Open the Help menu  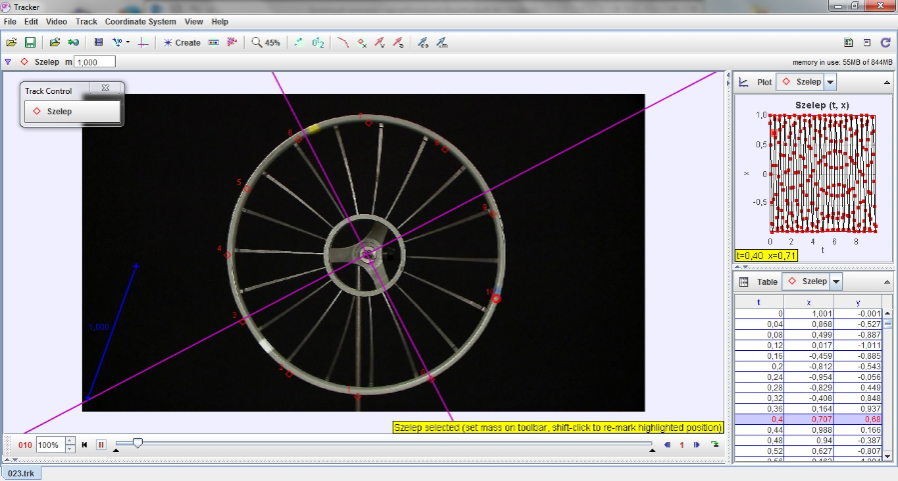point(219,22)
